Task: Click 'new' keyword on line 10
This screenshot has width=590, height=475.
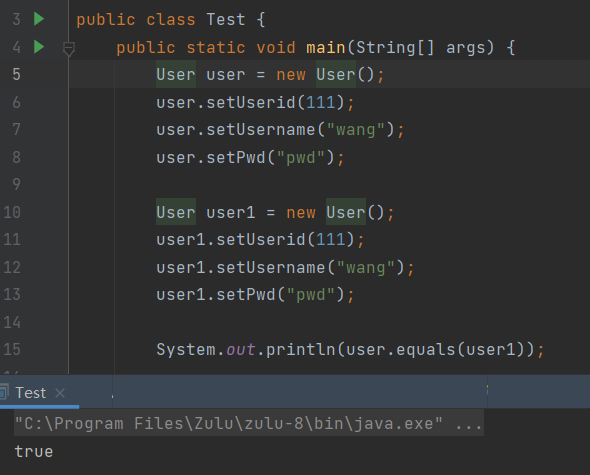Action: 301,213
